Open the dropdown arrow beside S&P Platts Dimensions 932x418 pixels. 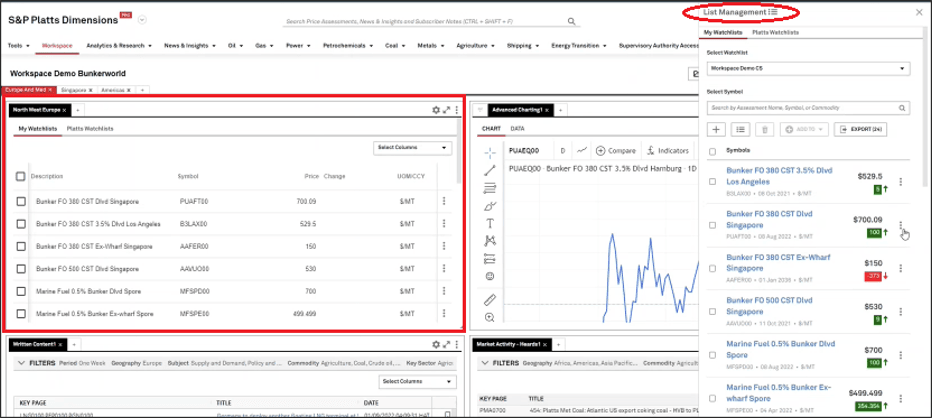click(x=142, y=20)
